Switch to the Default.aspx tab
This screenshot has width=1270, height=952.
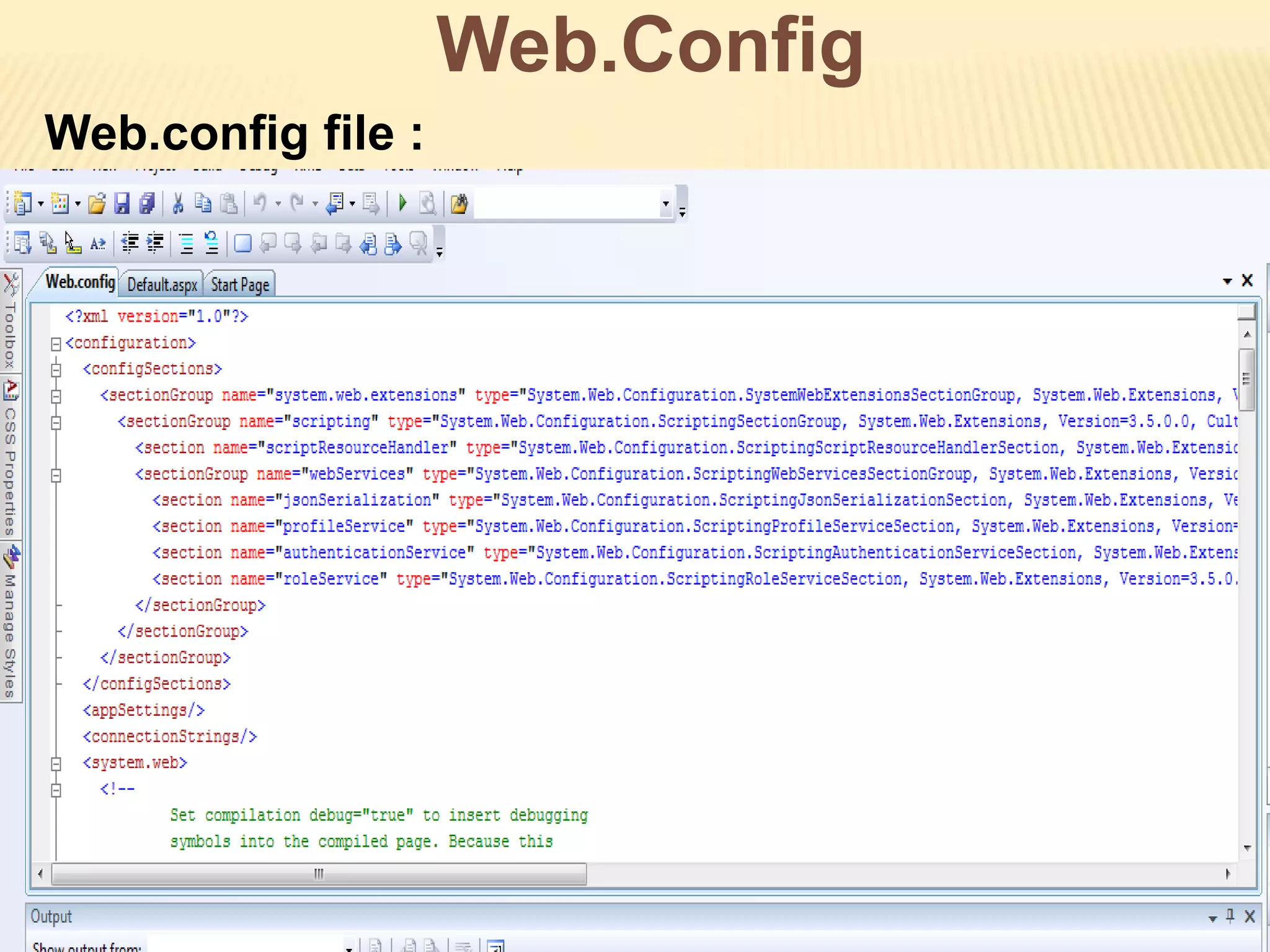point(162,284)
